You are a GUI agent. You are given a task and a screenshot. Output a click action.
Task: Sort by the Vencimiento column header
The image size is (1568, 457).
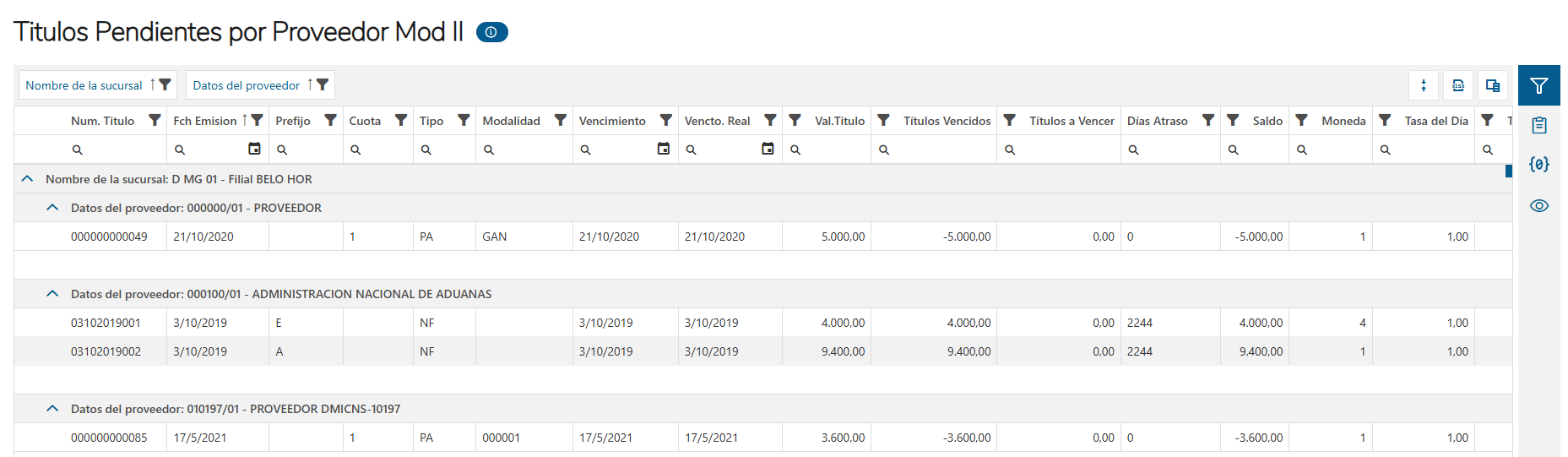coord(611,121)
